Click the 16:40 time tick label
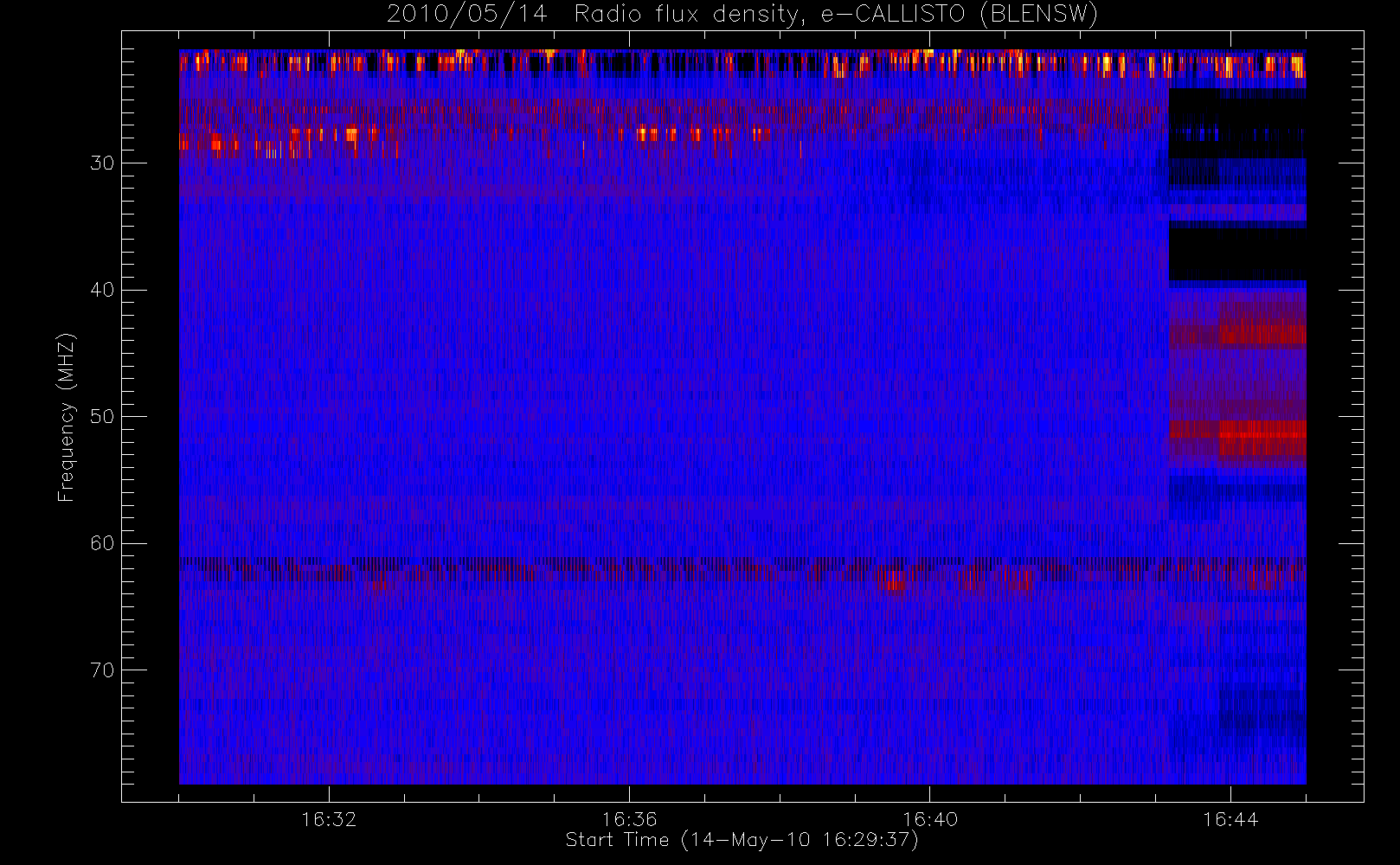1400x865 pixels. [x=930, y=819]
